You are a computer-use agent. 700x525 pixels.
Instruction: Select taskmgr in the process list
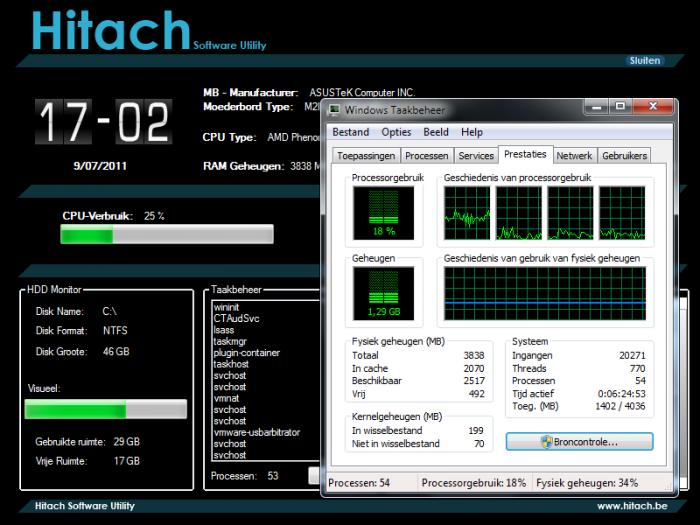(230, 342)
